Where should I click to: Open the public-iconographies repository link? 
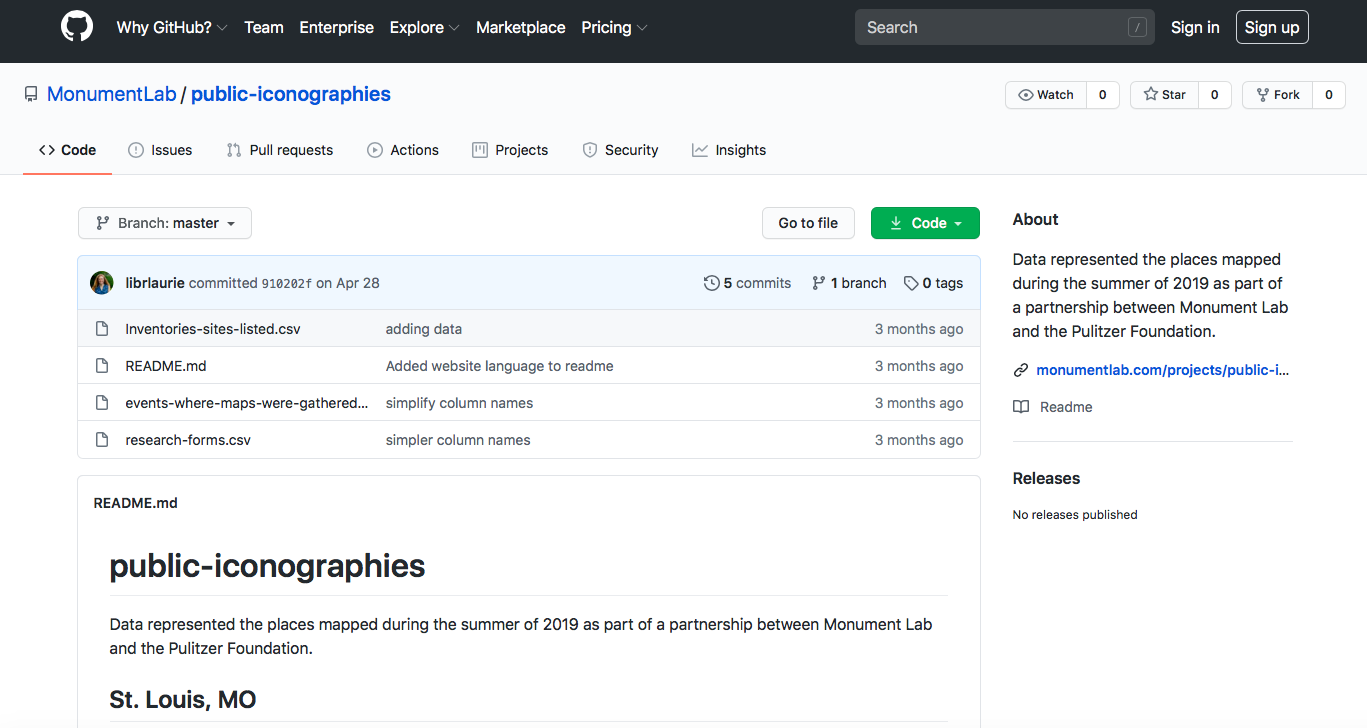291,94
